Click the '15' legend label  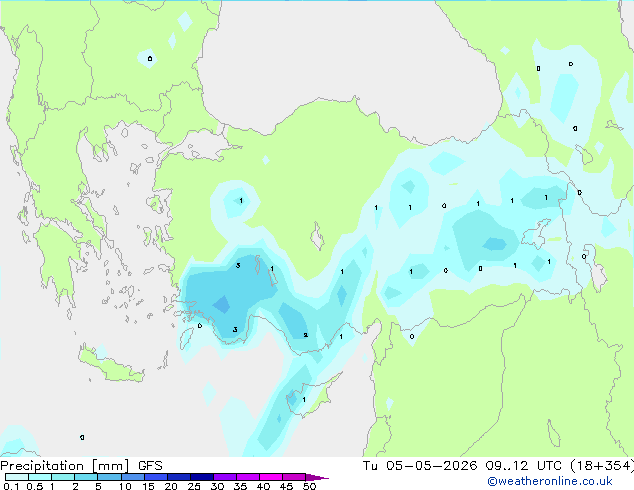(x=148, y=486)
